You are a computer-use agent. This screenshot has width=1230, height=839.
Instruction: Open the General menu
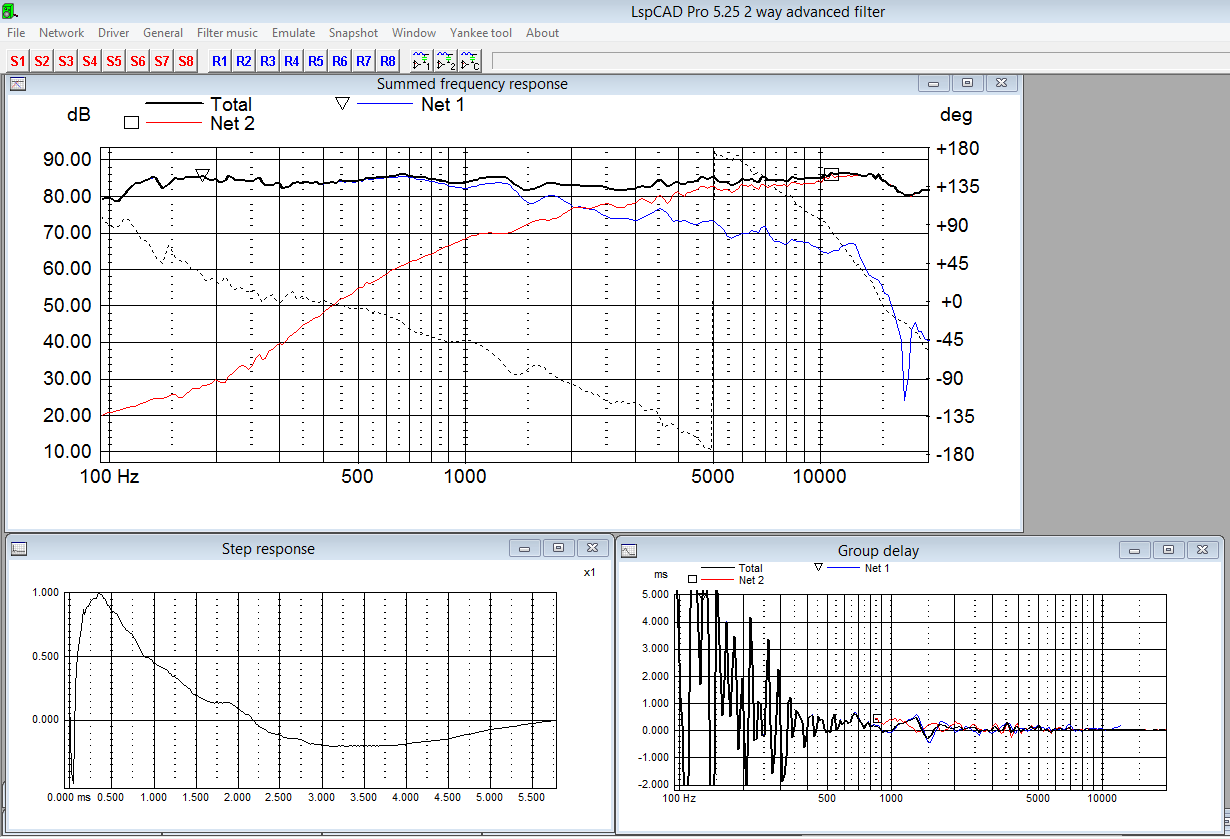[163, 33]
